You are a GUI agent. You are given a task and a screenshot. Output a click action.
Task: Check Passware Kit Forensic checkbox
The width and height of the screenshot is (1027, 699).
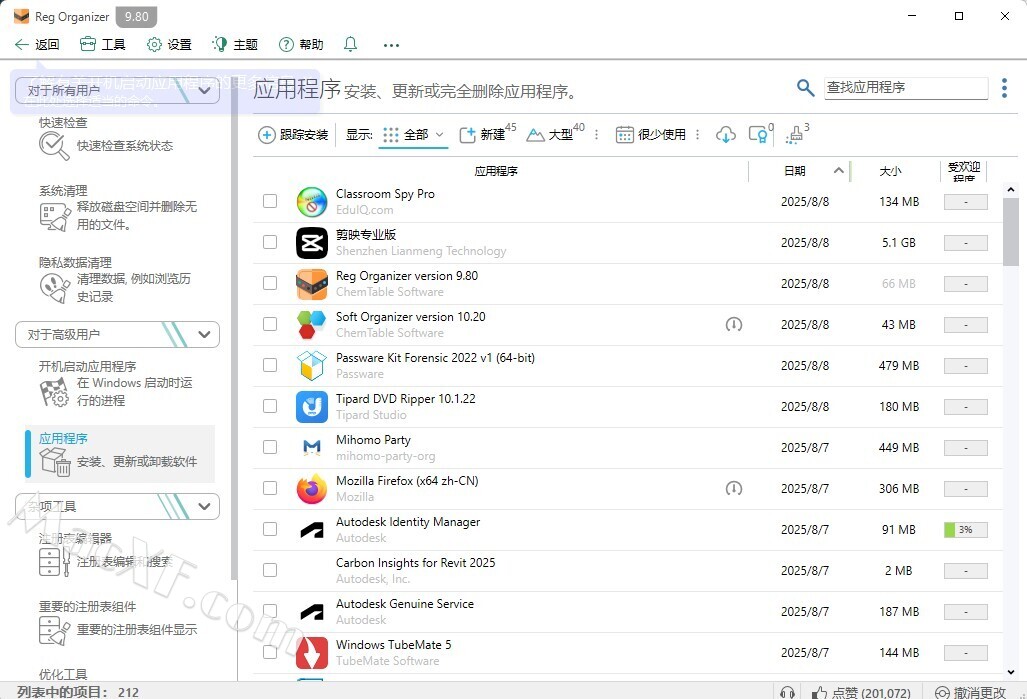click(270, 365)
